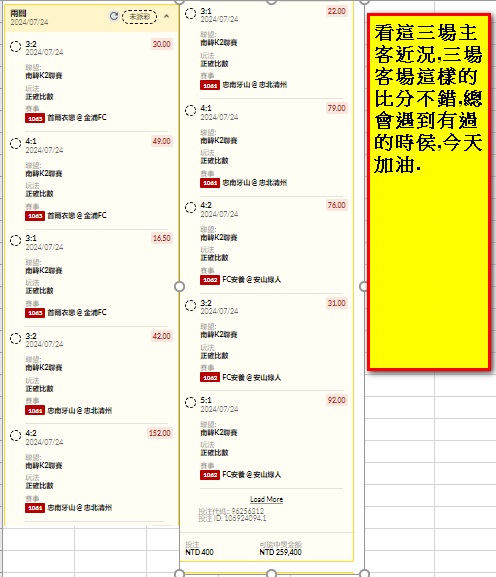Click the right-middle resize handle of image
The height and width of the screenshot is (577, 496).
(x=364, y=286)
